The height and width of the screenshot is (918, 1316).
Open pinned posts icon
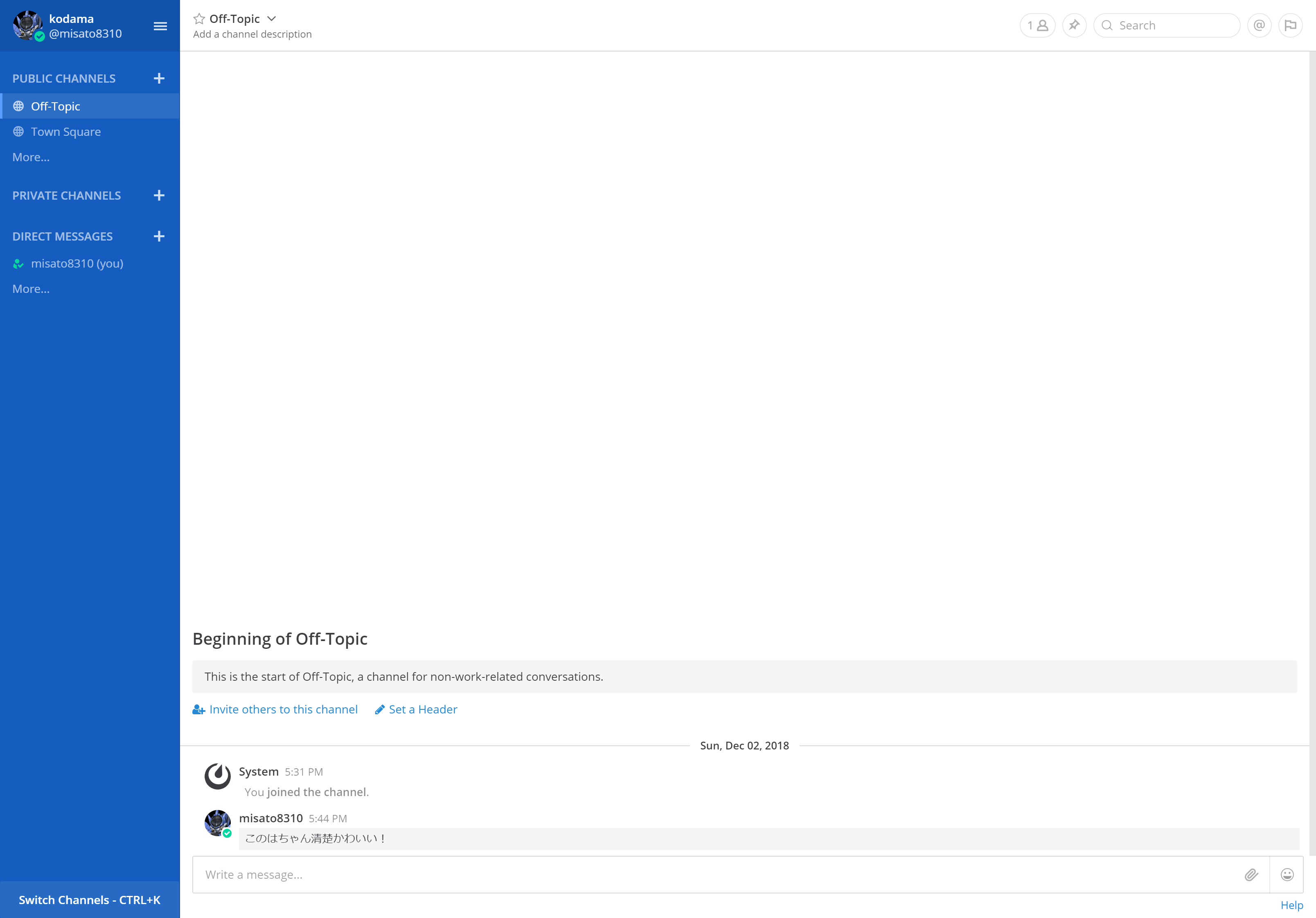click(x=1074, y=26)
